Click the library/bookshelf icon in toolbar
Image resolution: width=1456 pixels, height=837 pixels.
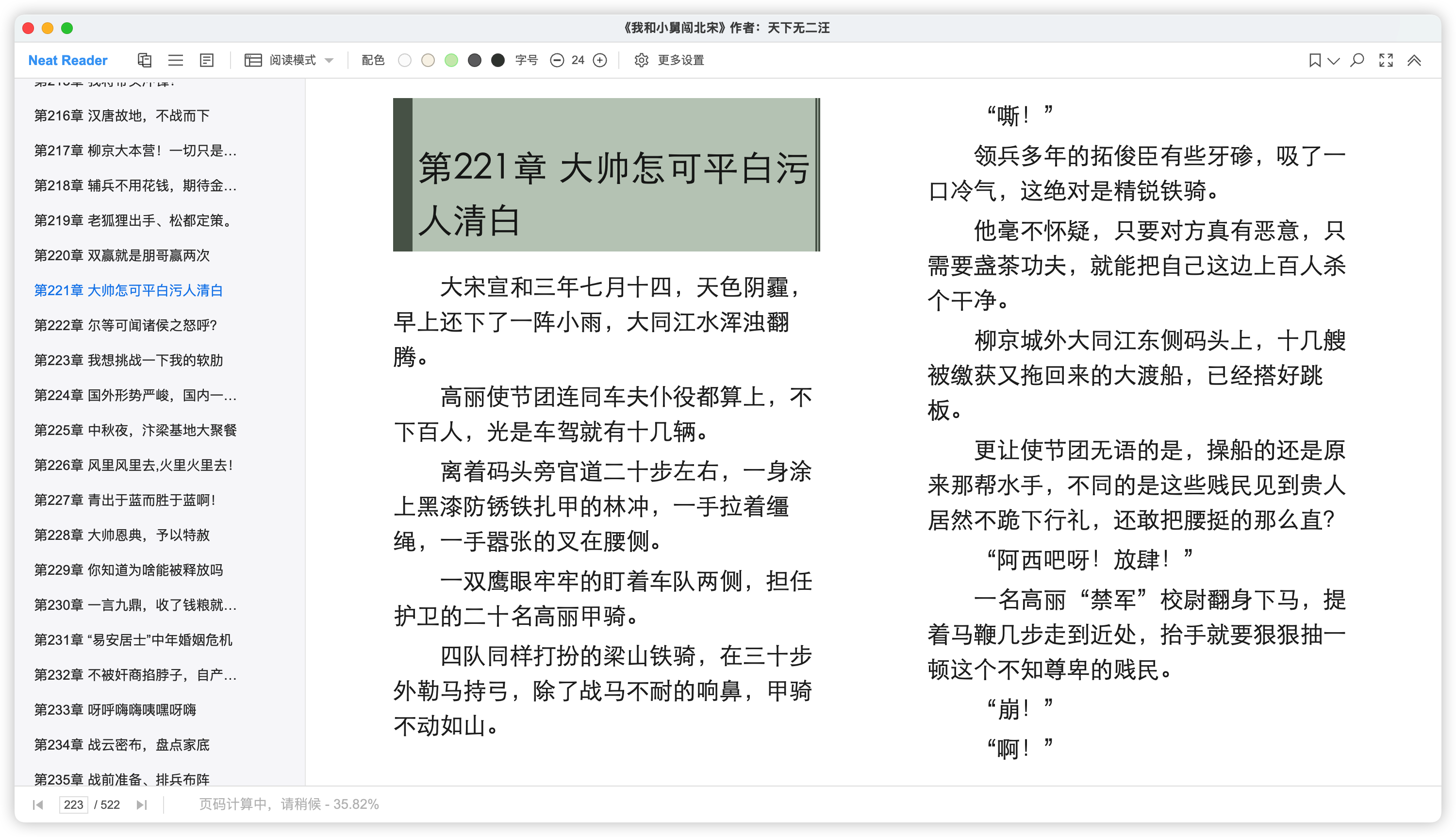tap(144, 60)
